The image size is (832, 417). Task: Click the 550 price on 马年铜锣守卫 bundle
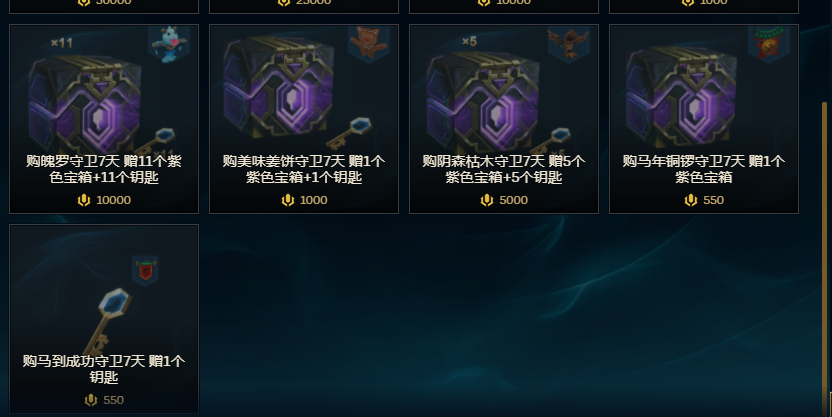click(x=704, y=200)
